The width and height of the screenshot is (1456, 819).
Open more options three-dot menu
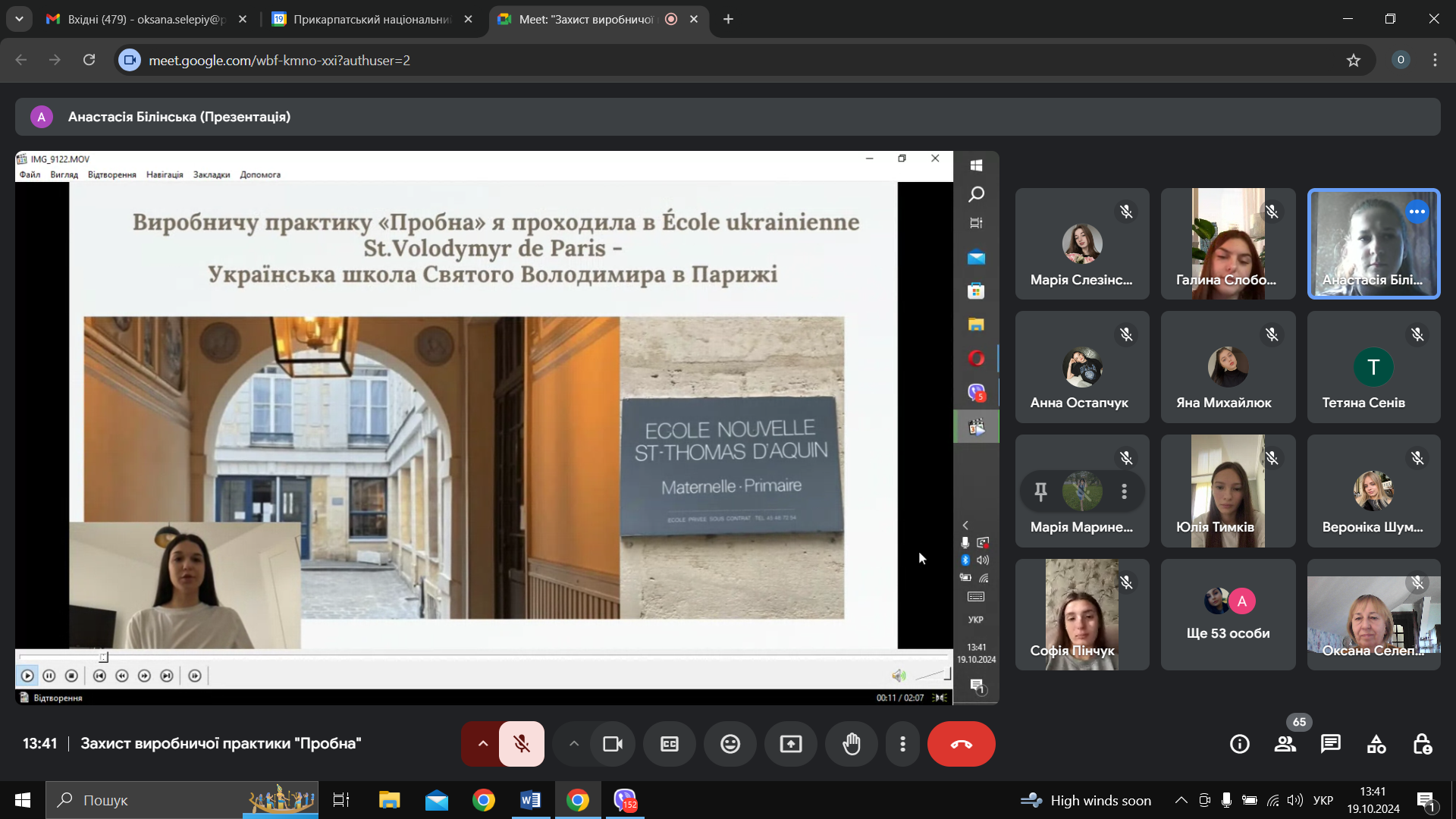(902, 744)
